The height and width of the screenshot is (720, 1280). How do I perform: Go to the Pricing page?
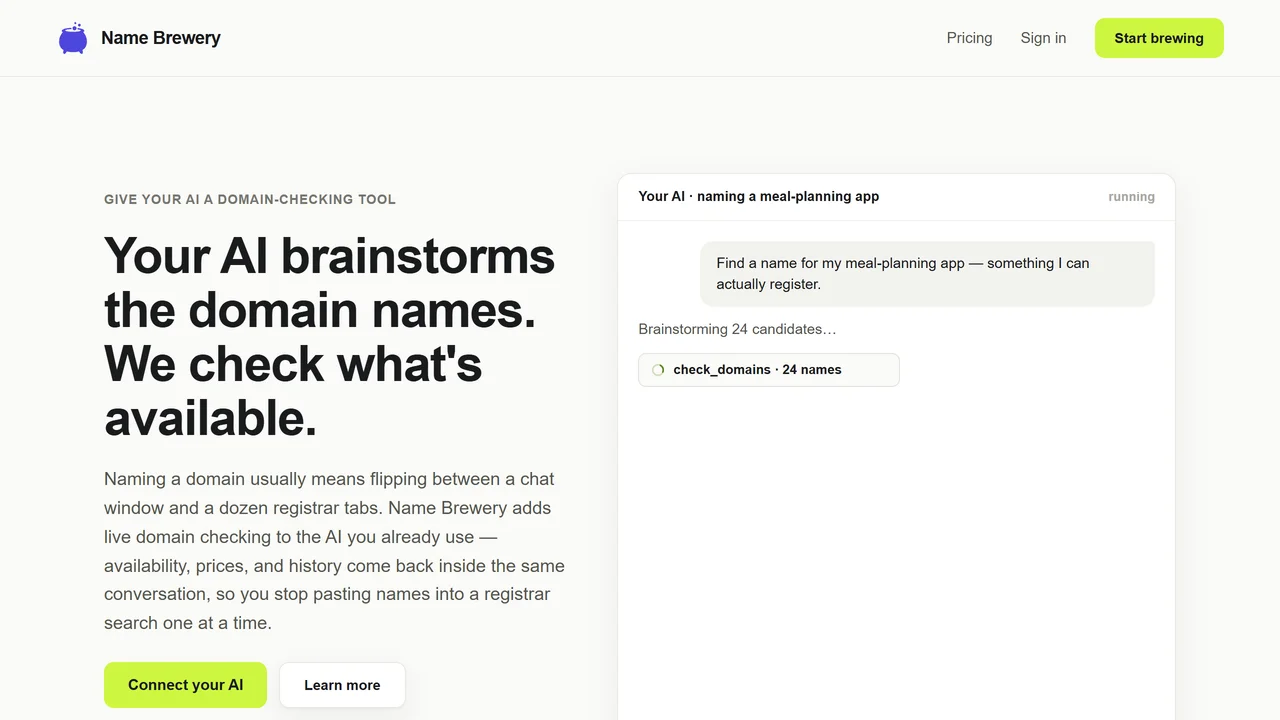click(969, 38)
